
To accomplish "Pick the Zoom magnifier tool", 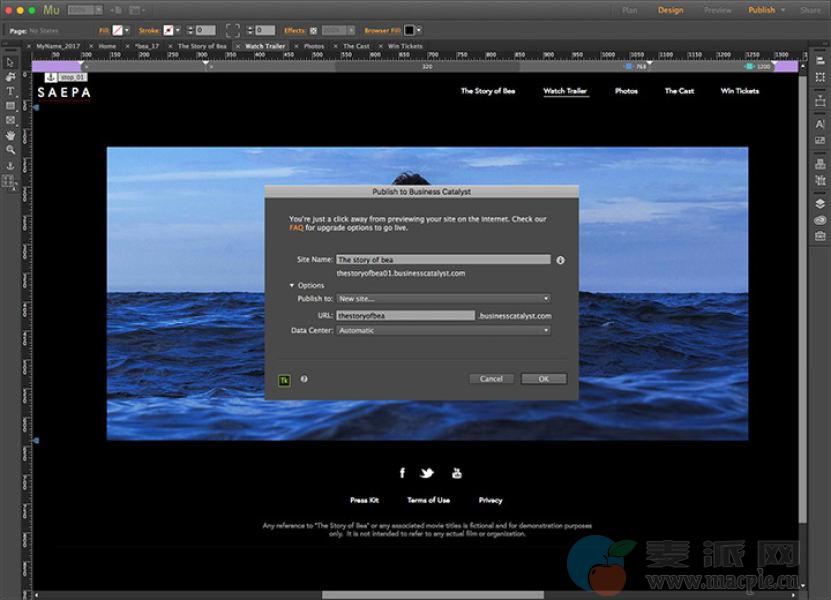I will point(10,150).
